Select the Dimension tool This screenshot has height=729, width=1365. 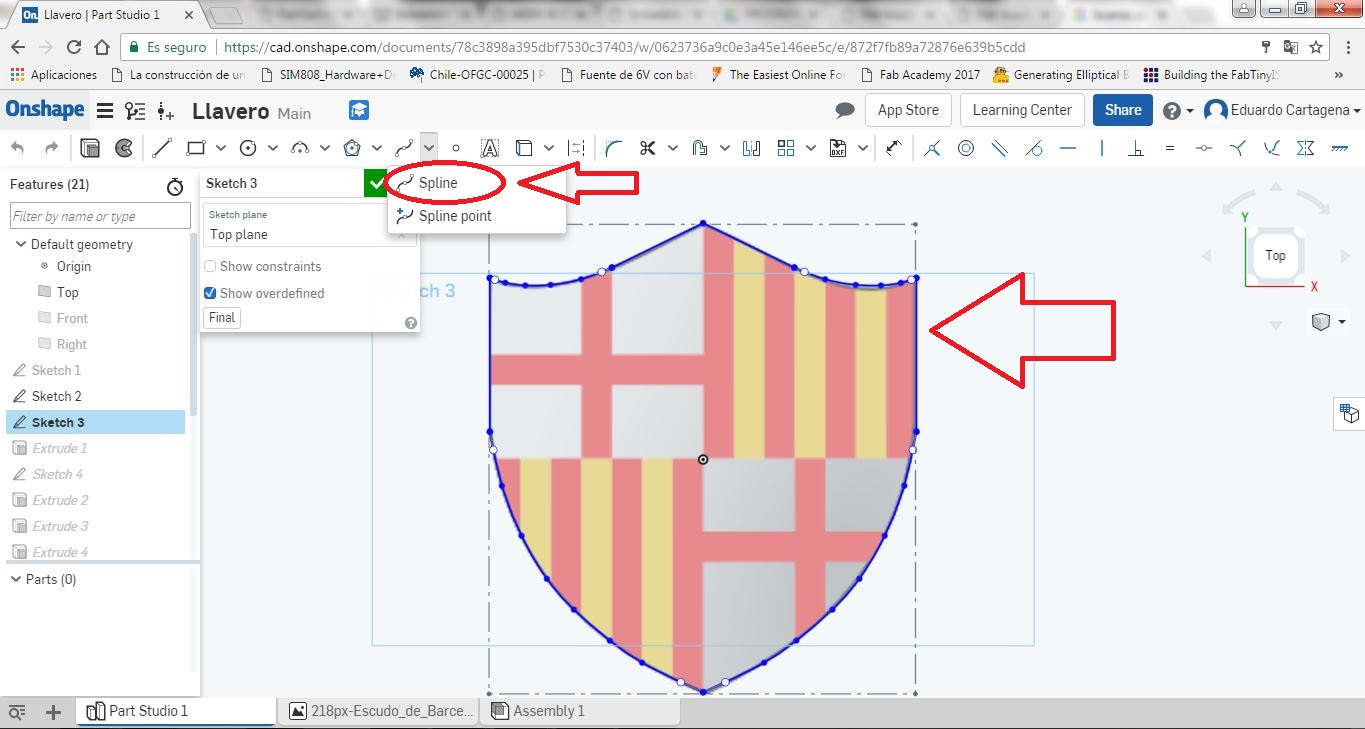[x=893, y=148]
